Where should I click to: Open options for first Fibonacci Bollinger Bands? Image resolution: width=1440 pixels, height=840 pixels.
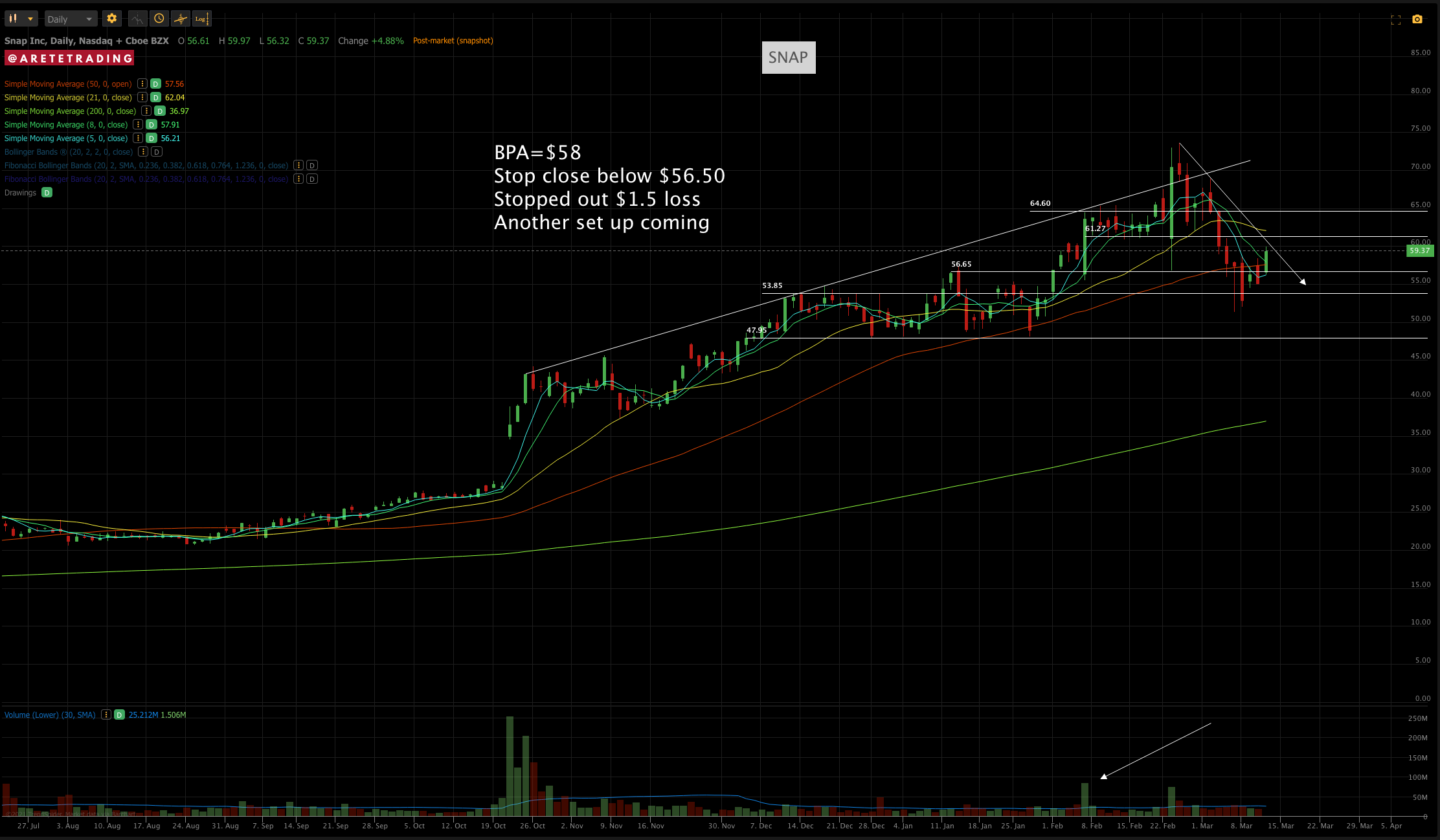[298, 166]
